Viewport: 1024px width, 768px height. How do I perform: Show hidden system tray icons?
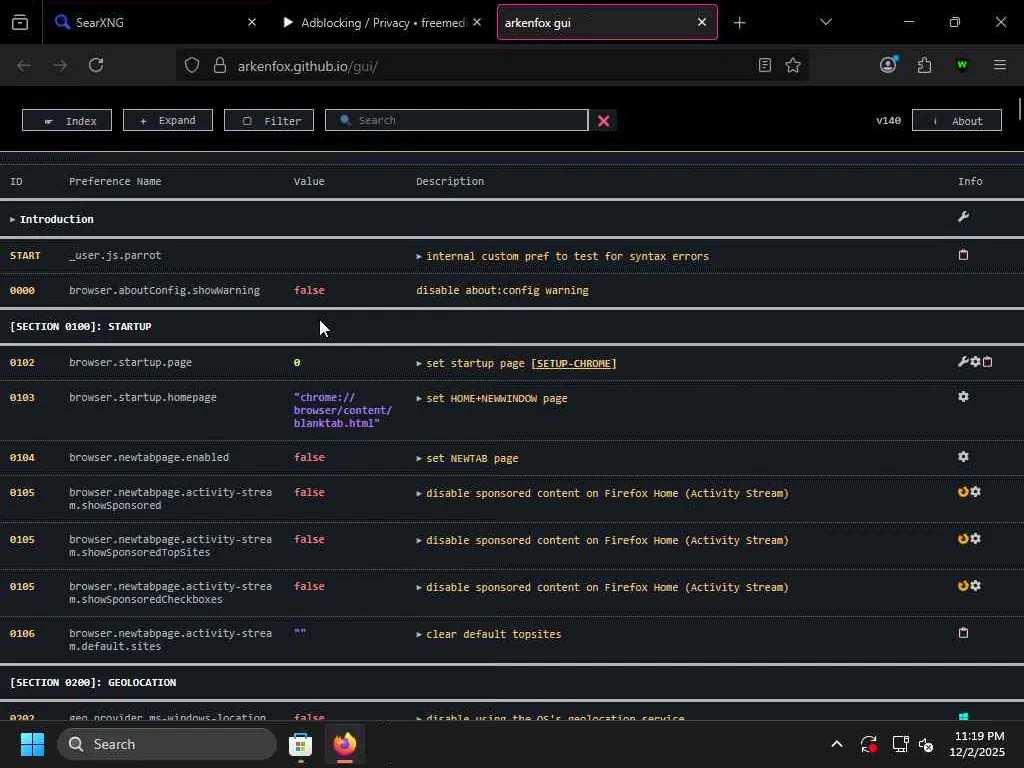[x=837, y=744]
